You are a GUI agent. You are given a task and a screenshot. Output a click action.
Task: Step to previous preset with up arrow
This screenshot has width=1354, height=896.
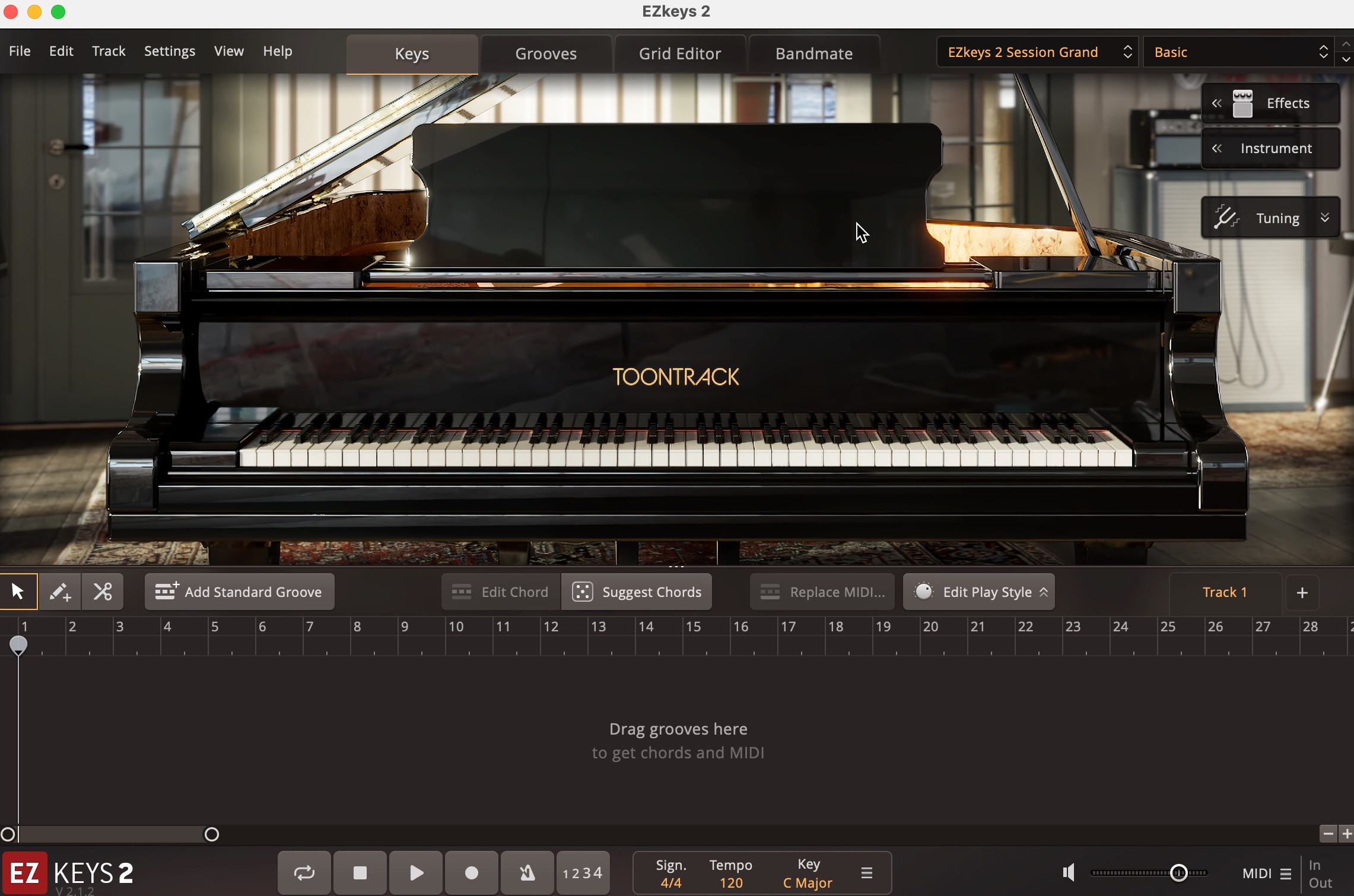coord(1346,44)
